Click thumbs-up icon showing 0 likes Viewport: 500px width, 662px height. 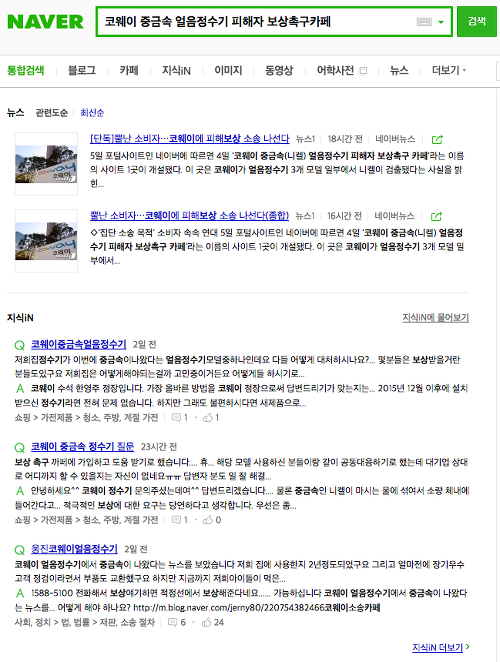[x=208, y=520]
